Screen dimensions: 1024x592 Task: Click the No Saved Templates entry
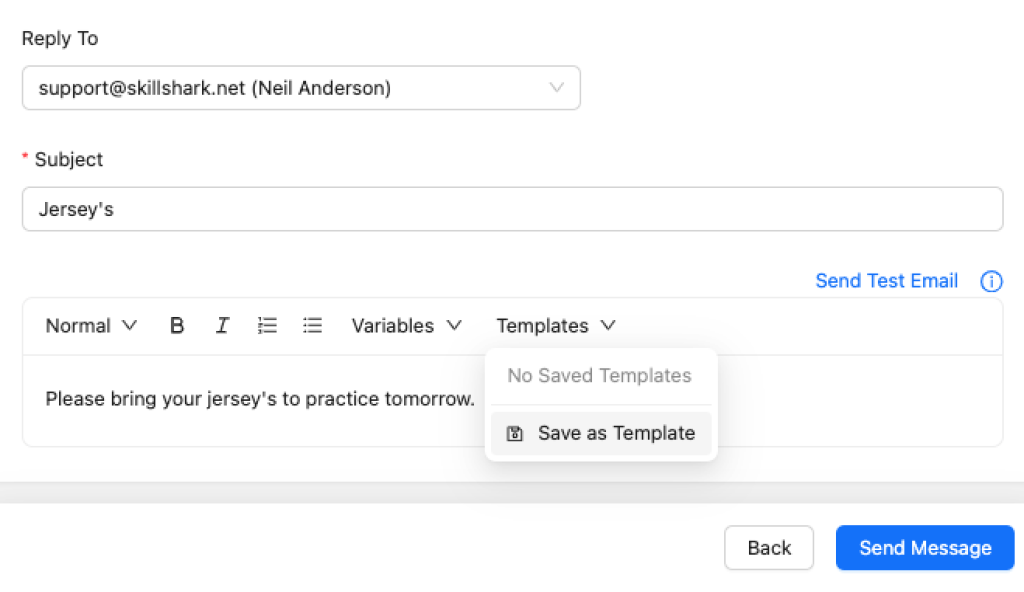(x=599, y=376)
